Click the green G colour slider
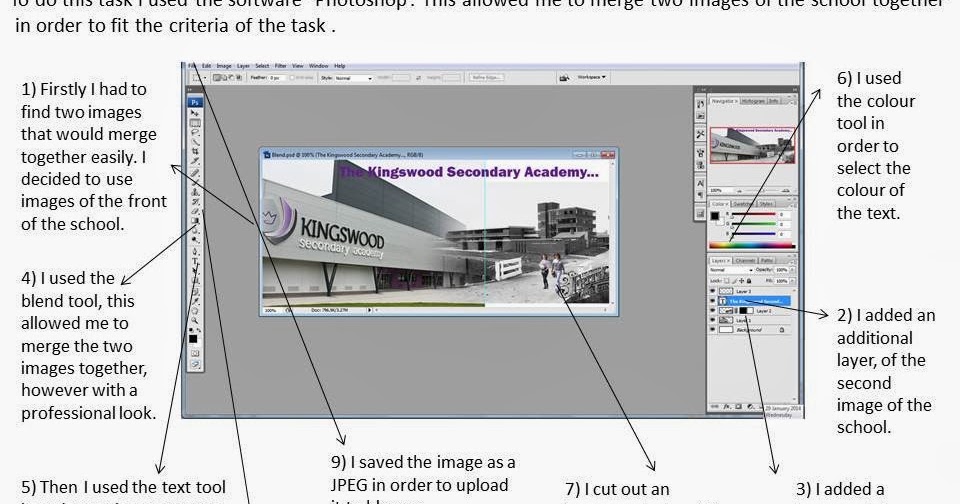This screenshot has height=504, width=960. 755,224
